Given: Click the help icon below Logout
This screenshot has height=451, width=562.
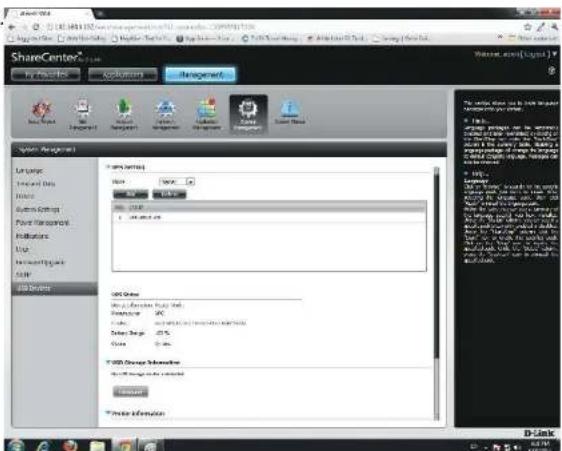Looking at the screenshot, I should (x=552, y=71).
